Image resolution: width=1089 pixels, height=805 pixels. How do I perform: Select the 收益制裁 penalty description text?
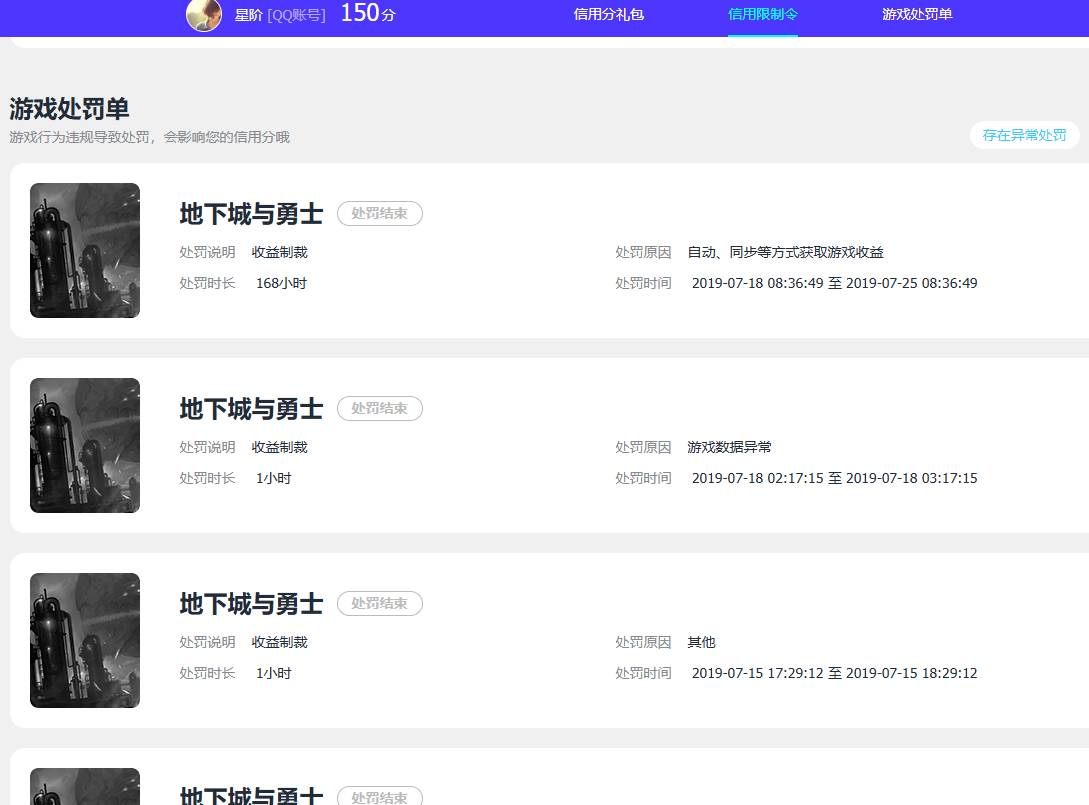pyautogui.click(x=279, y=252)
